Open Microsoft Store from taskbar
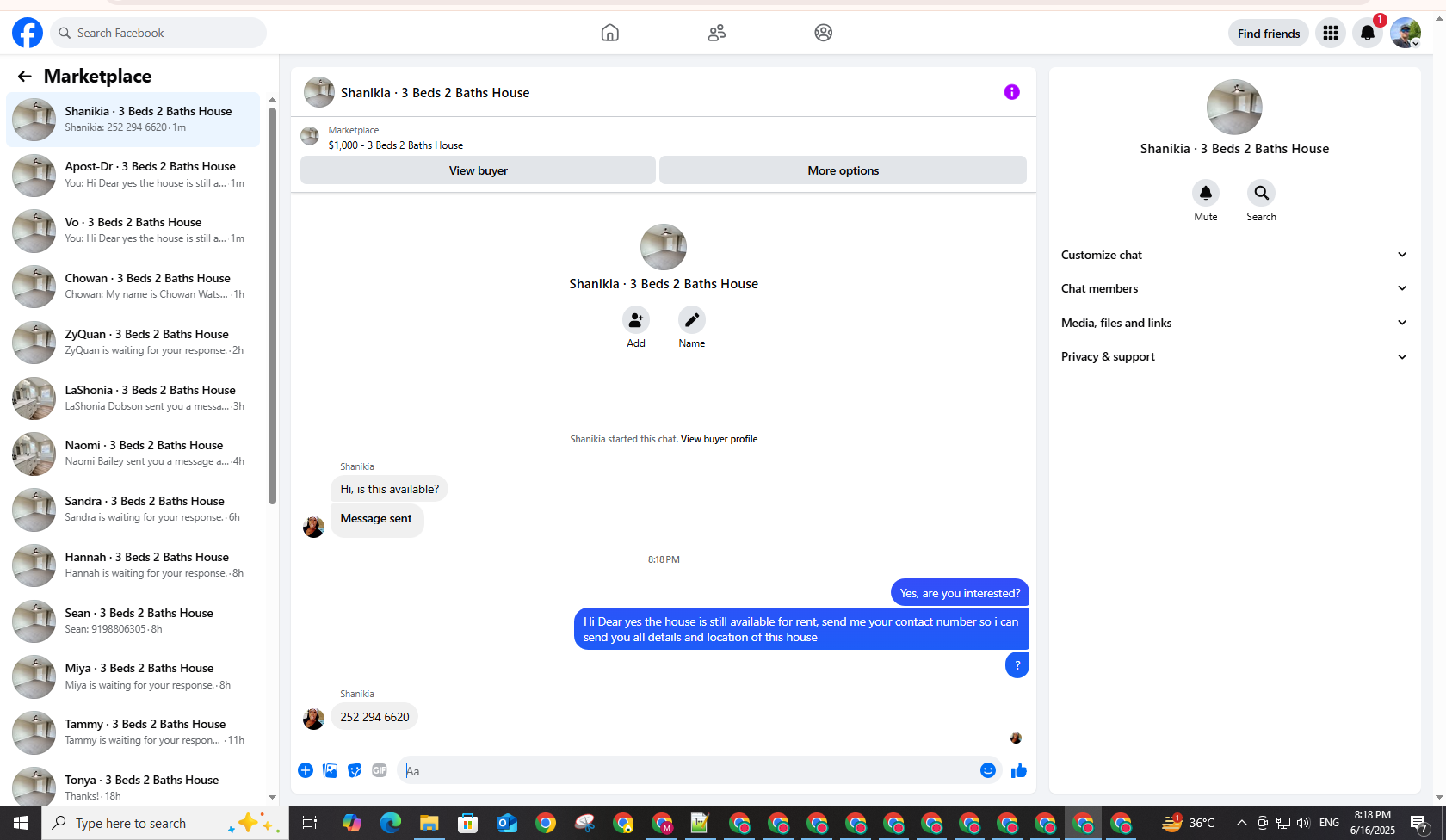1446x840 pixels. pos(467,823)
